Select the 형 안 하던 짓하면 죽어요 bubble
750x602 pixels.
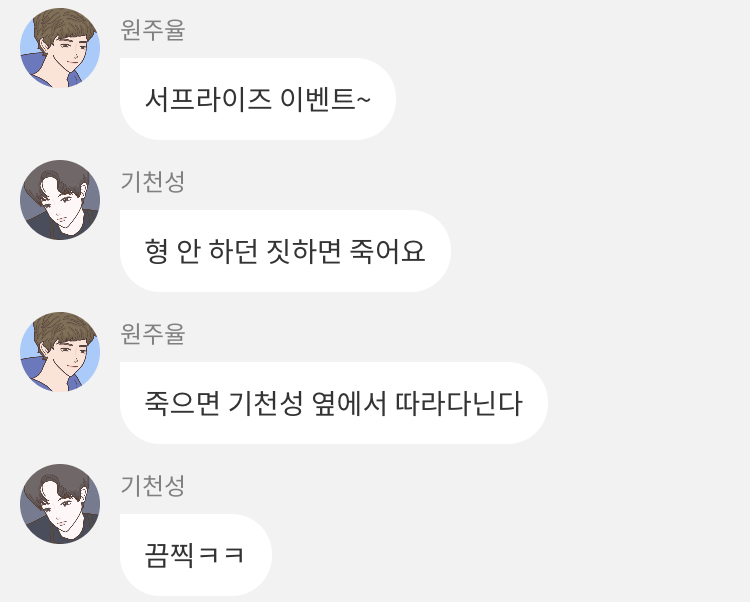pos(286,251)
